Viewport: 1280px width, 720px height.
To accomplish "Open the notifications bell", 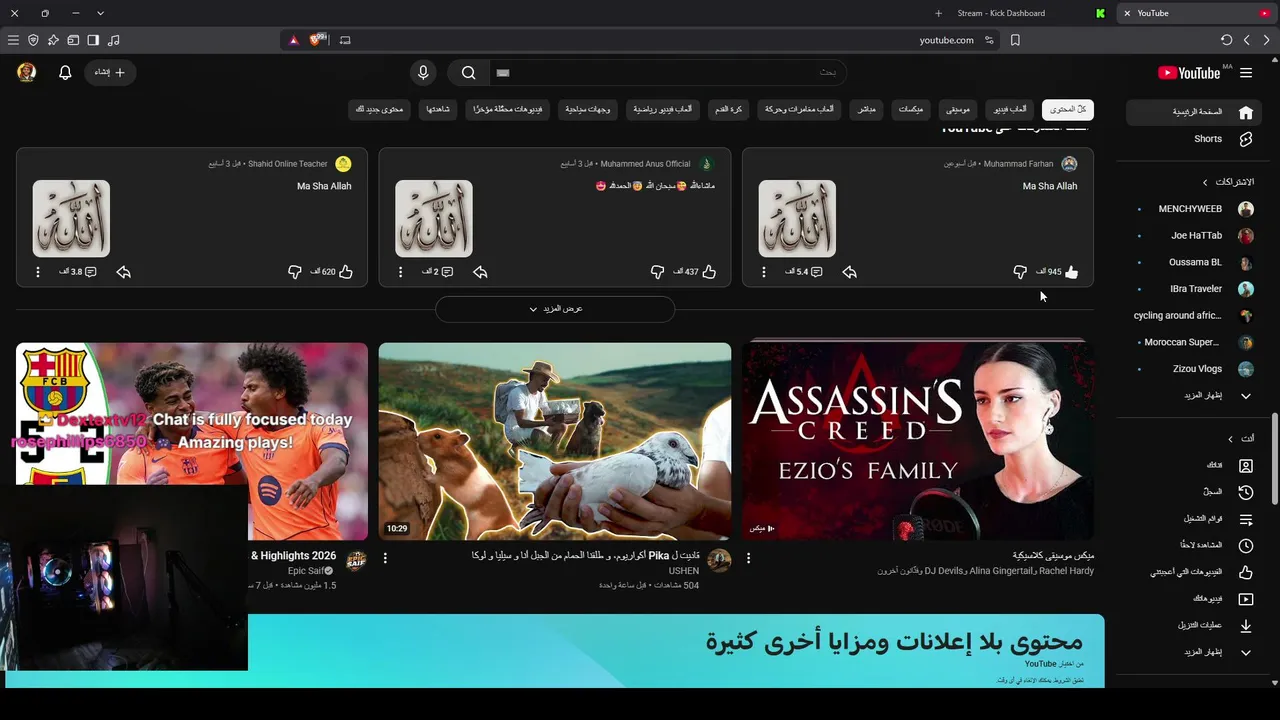I will pyautogui.click(x=65, y=73).
